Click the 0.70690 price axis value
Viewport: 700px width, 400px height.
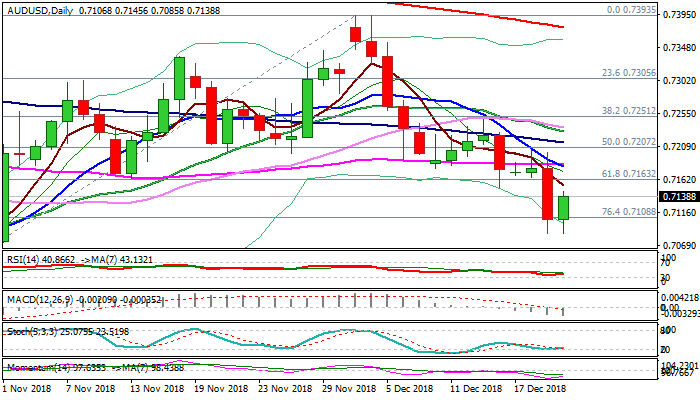[680, 246]
